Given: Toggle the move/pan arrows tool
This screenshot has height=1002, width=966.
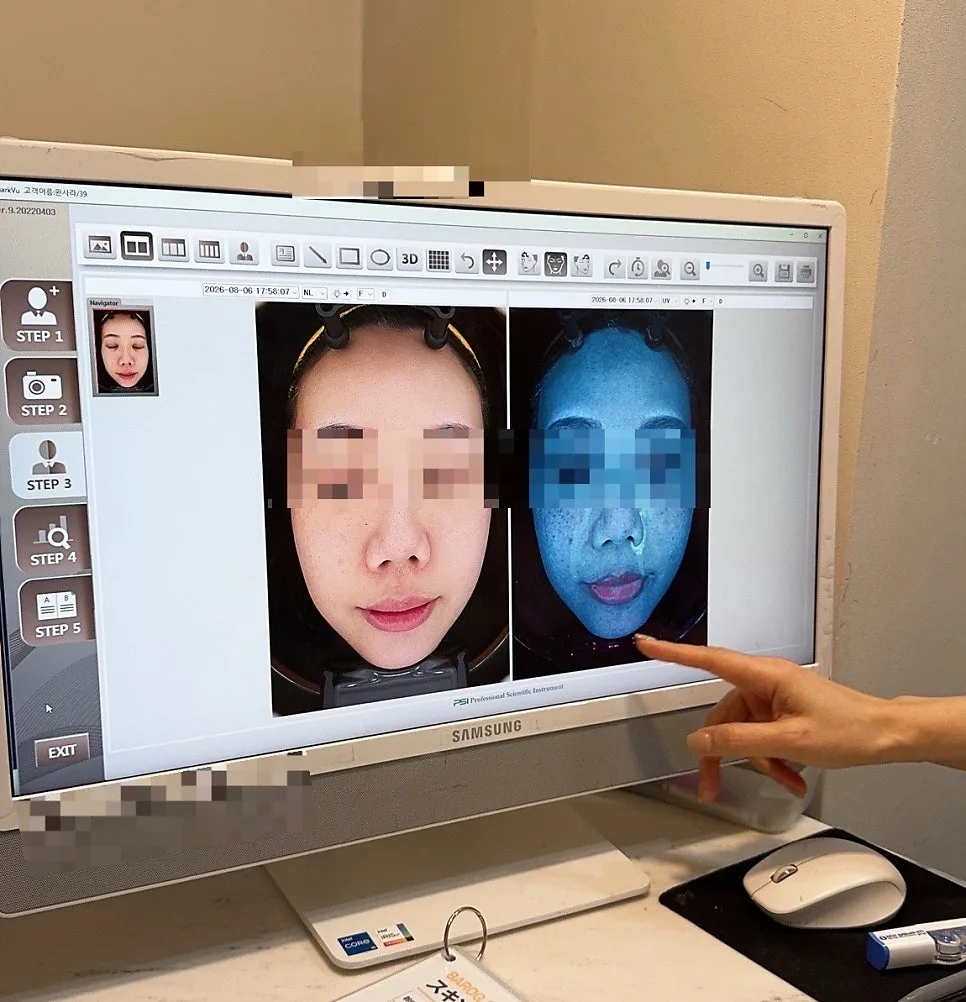Looking at the screenshot, I should point(494,262).
